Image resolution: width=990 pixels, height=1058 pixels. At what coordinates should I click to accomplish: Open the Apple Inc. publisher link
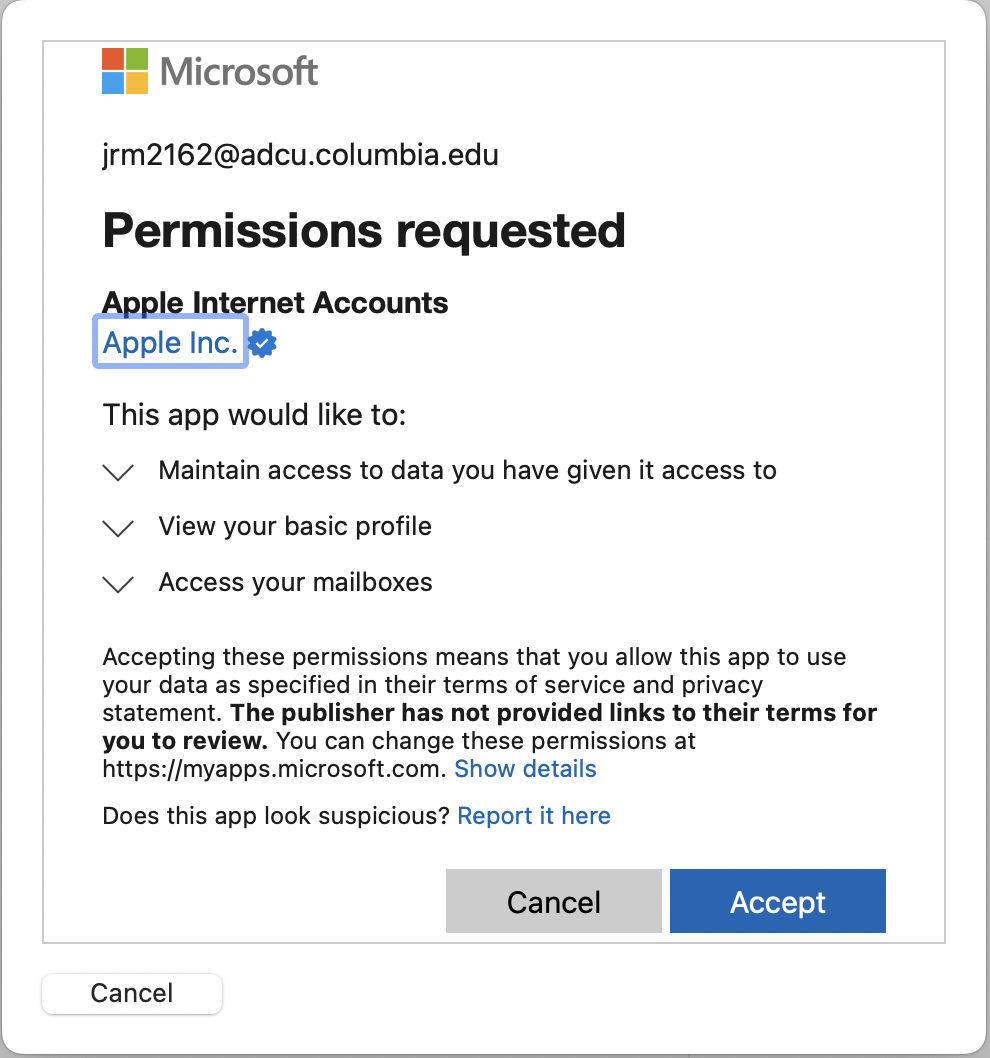(x=170, y=342)
